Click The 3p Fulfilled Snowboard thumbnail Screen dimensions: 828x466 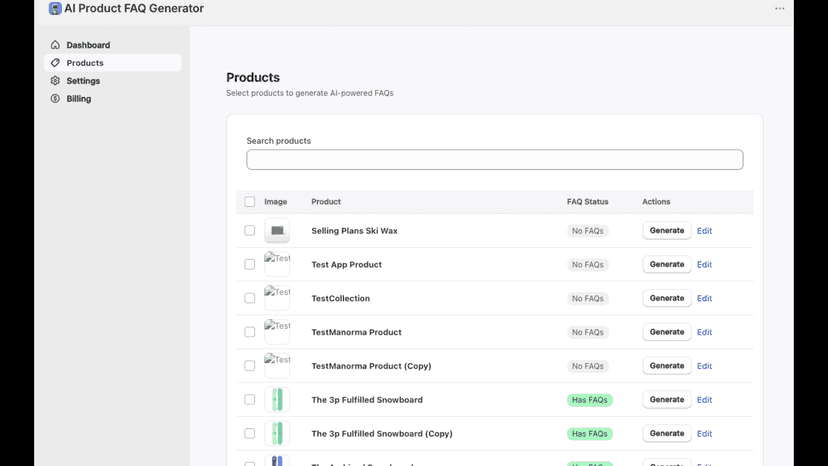point(277,400)
